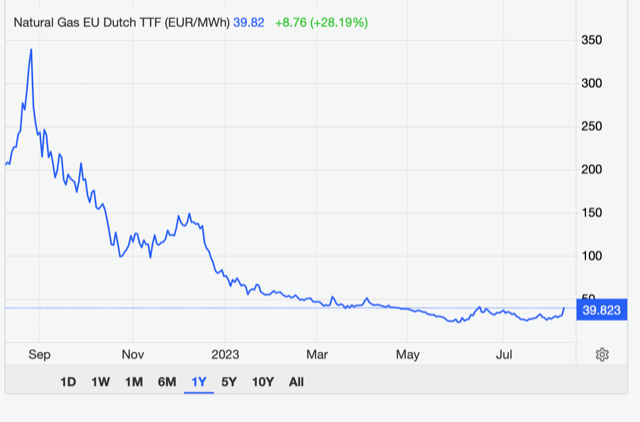Click the Natural Gas EU Dutch TTF title
Image resolution: width=640 pixels, height=422 pixels.
pos(120,22)
